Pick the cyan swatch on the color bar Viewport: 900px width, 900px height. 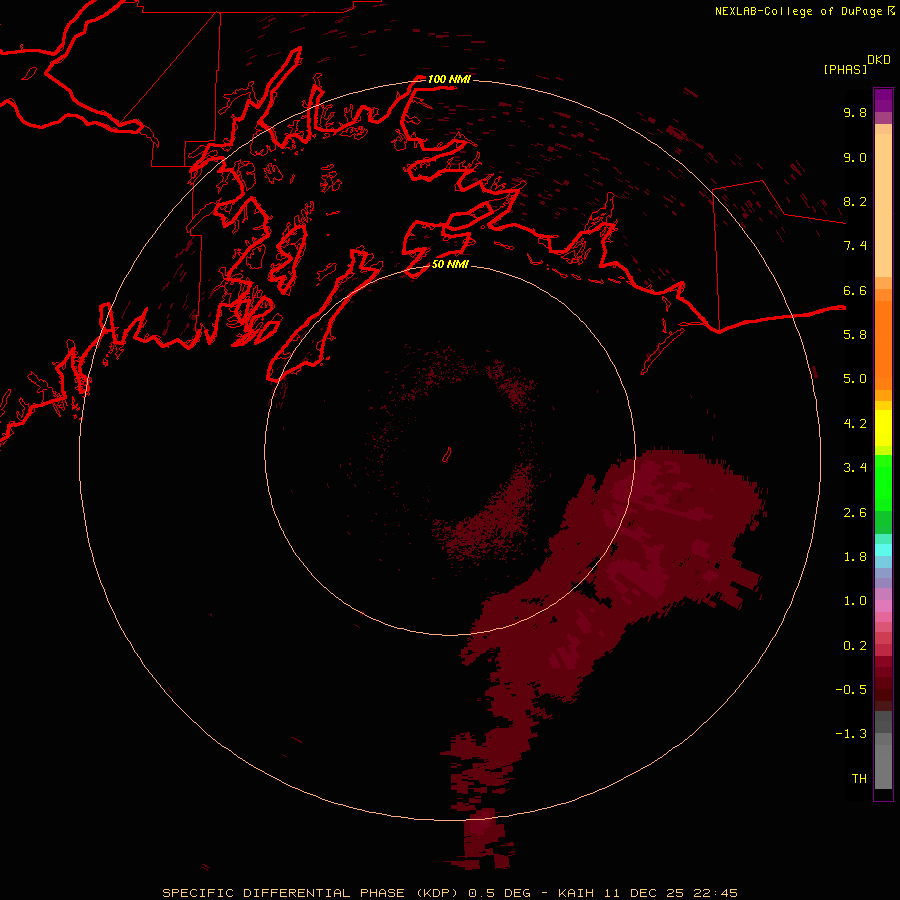883,550
